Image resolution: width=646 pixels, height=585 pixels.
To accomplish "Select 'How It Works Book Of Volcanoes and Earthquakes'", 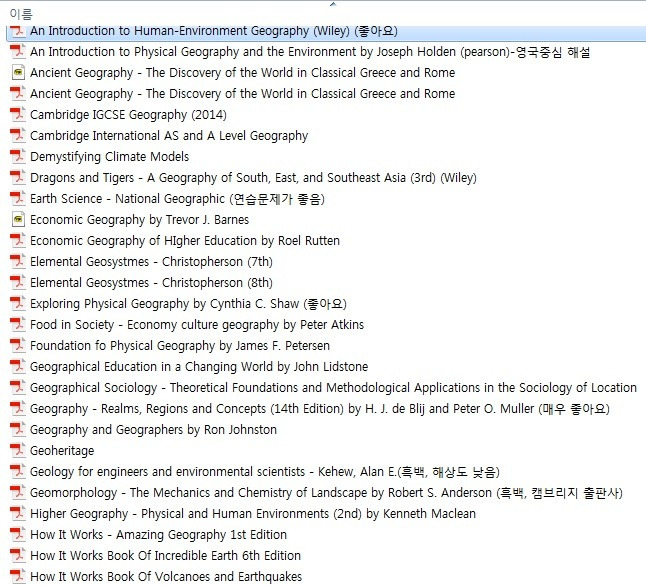I will pyautogui.click(x=166, y=577).
